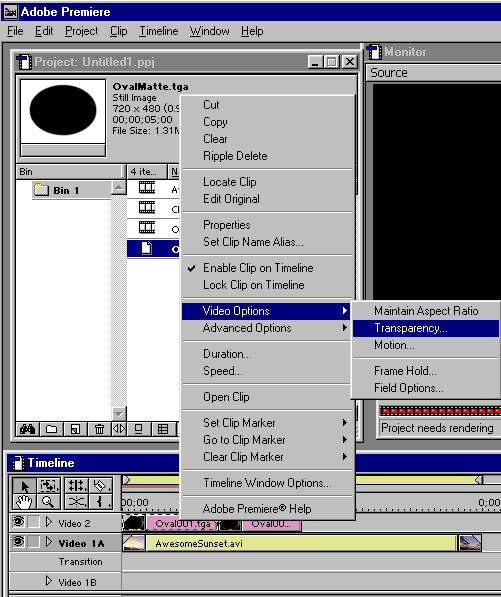The image size is (501, 597).
Task: Toggle the eye icon for Video 1A track
Action: point(18,542)
